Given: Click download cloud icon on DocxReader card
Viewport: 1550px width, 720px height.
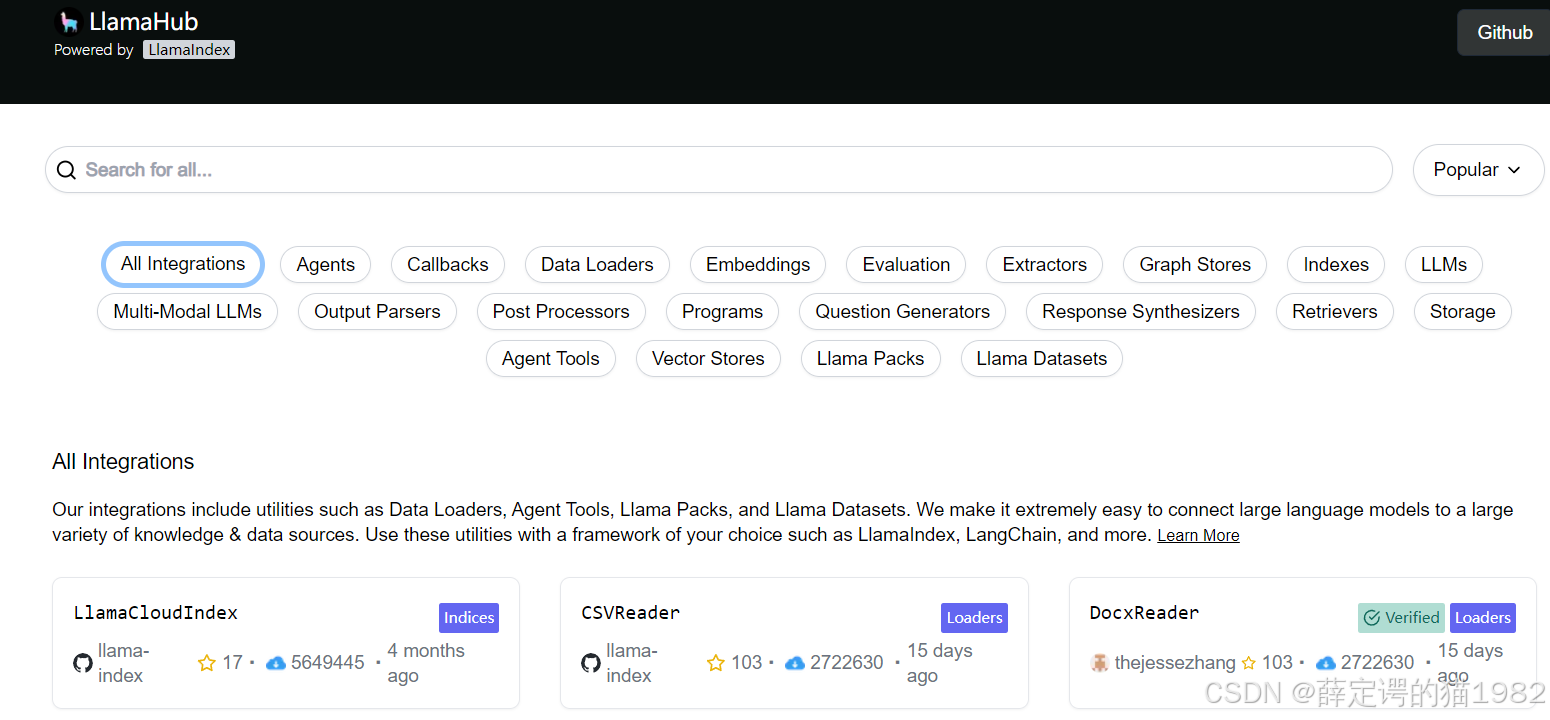Looking at the screenshot, I should click(x=1326, y=663).
